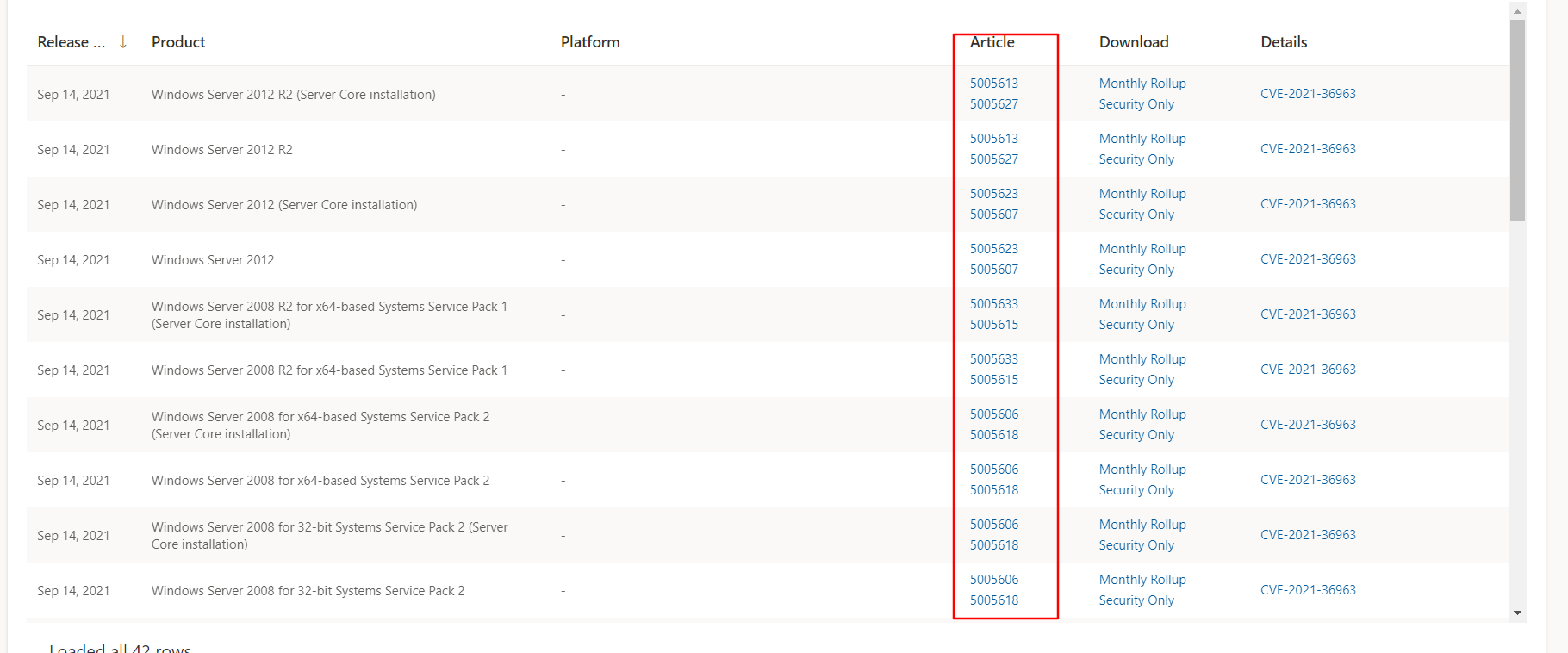Download Monthly Rollup for 2008 32-bit Server Core
The width and height of the screenshot is (1568, 653).
tap(1142, 525)
